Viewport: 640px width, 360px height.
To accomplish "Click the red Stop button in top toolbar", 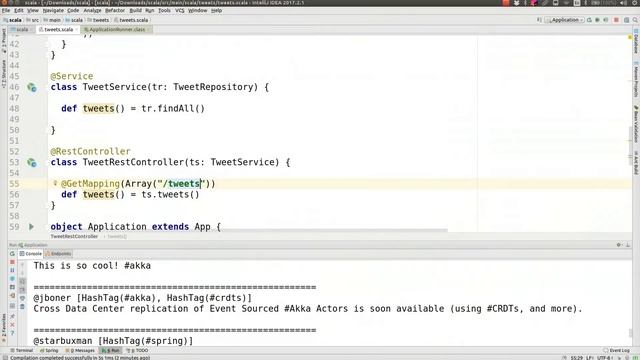I will (x=616, y=20).
